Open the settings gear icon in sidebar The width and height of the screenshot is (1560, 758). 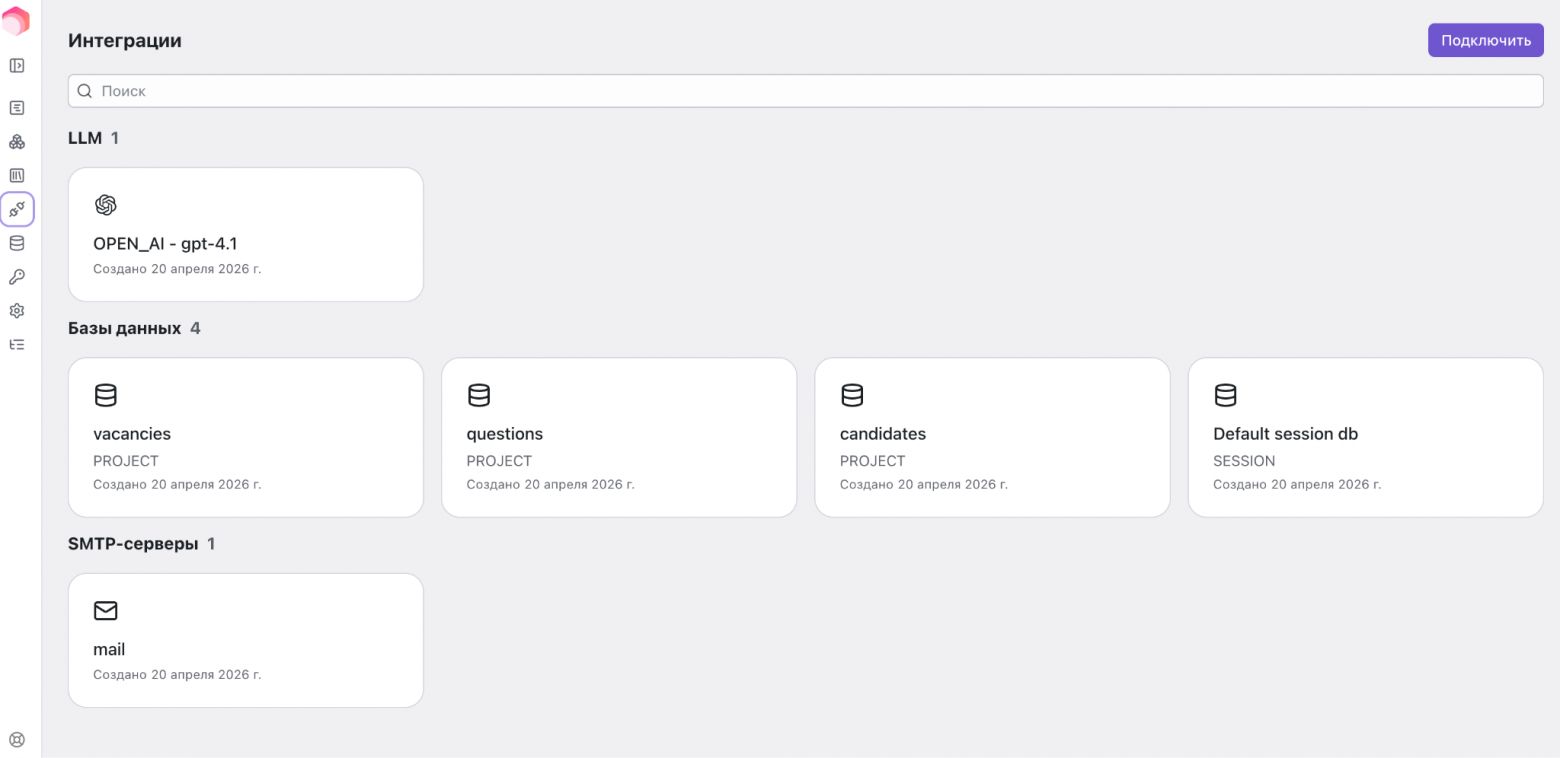click(17, 311)
